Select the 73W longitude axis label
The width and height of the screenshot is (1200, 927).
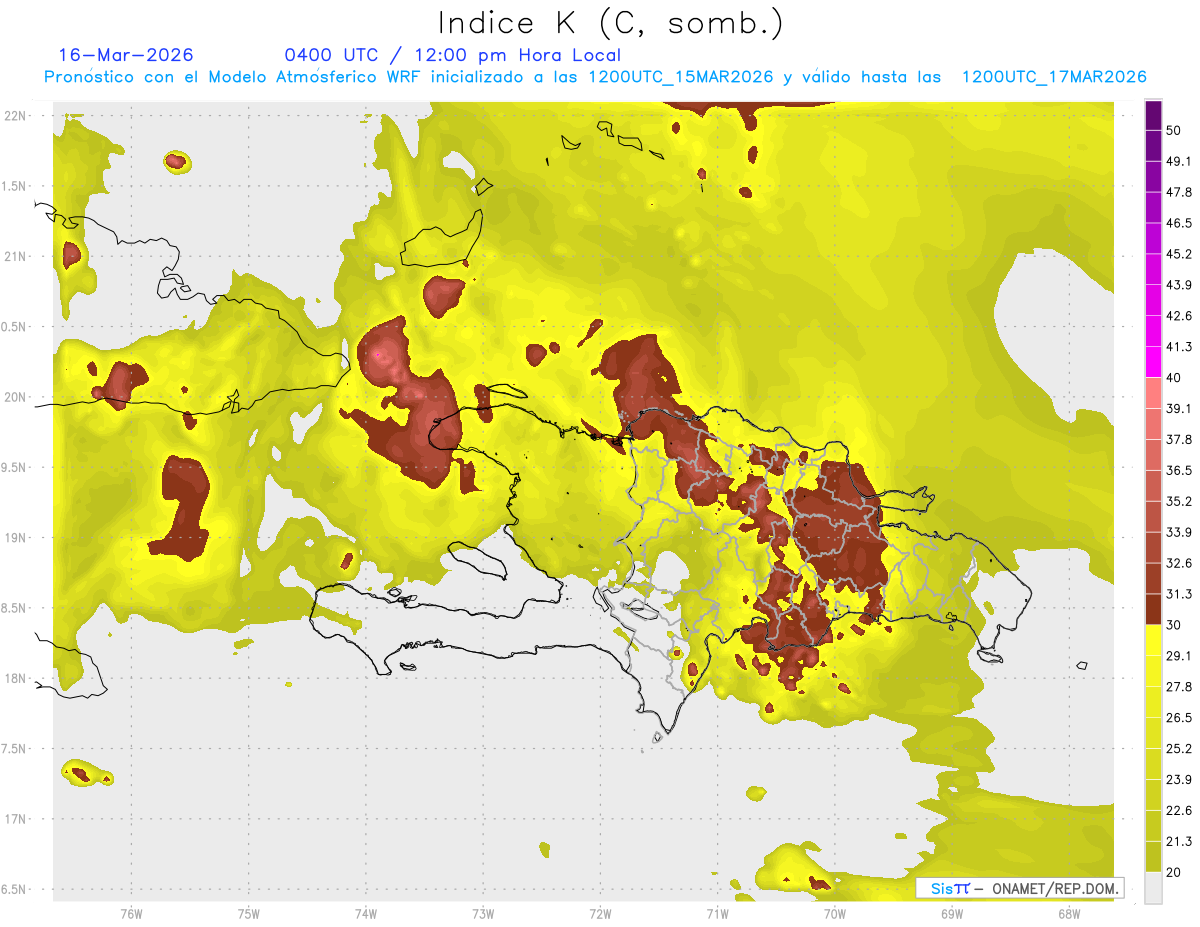pyautogui.click(x=483, y=914)
